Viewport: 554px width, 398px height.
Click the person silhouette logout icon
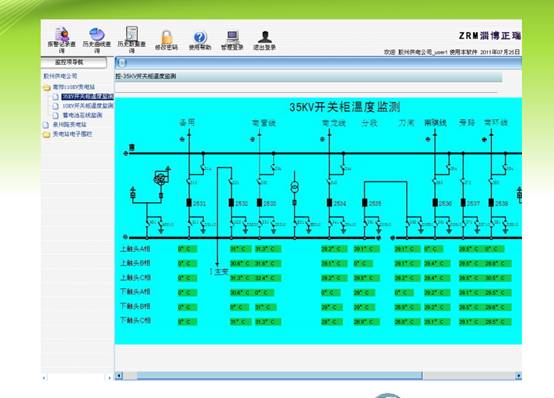tap(265, 36)
